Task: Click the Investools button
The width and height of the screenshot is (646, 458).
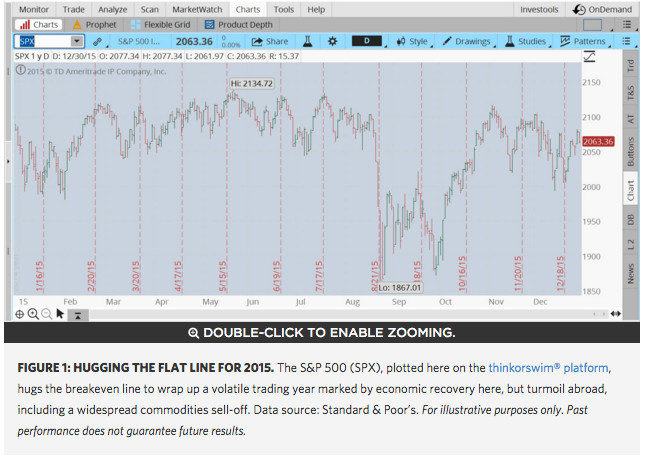Action: tap(538, 9)
